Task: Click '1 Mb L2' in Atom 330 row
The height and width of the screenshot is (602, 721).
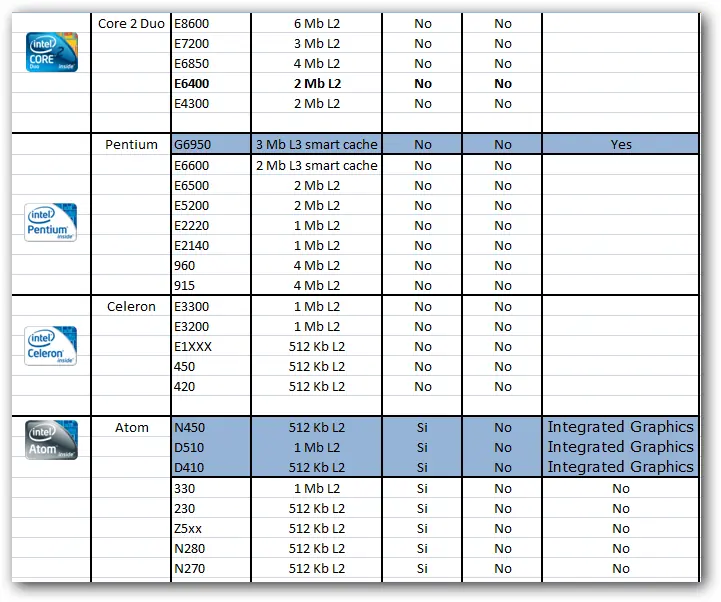Action: tap(317, 488)
